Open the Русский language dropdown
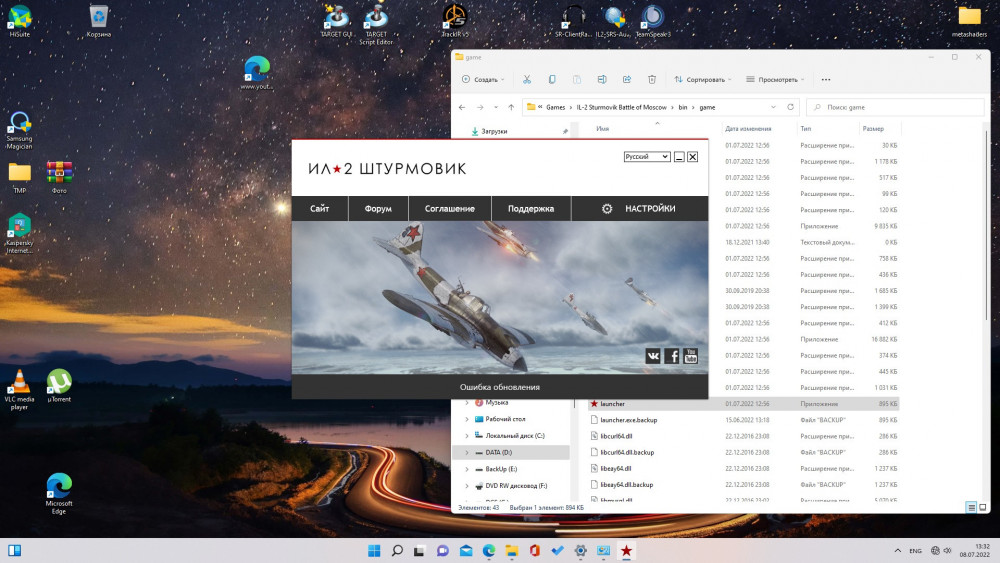 [647, 156]
